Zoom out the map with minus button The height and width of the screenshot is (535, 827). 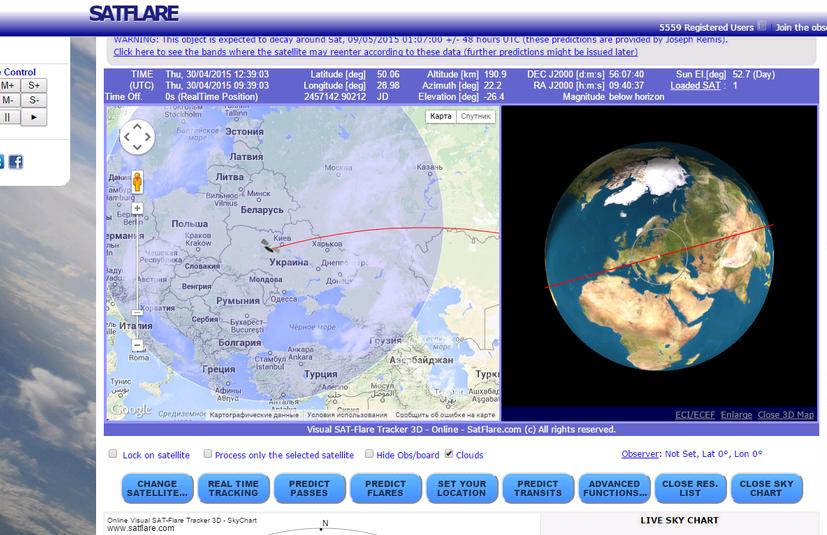(x=137, y=345)
